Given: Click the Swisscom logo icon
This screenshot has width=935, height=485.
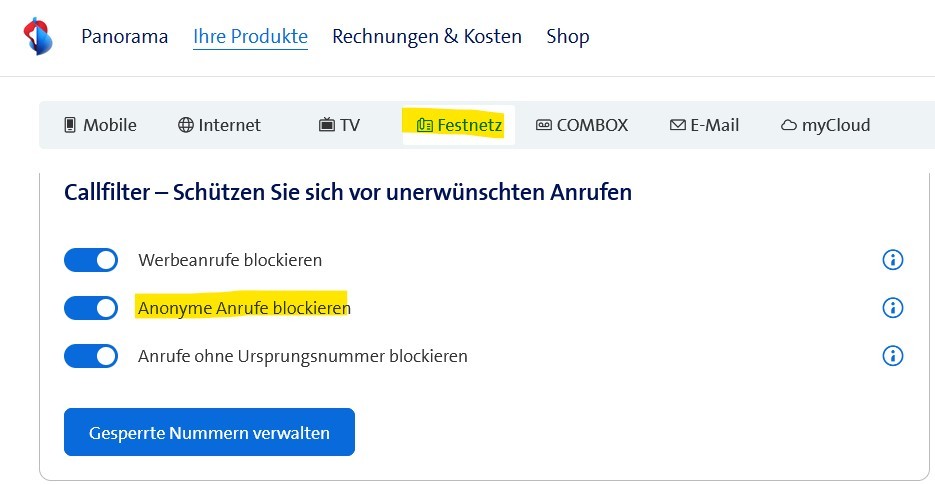Looking at the screenshot, I should click(x=37, y=37).
